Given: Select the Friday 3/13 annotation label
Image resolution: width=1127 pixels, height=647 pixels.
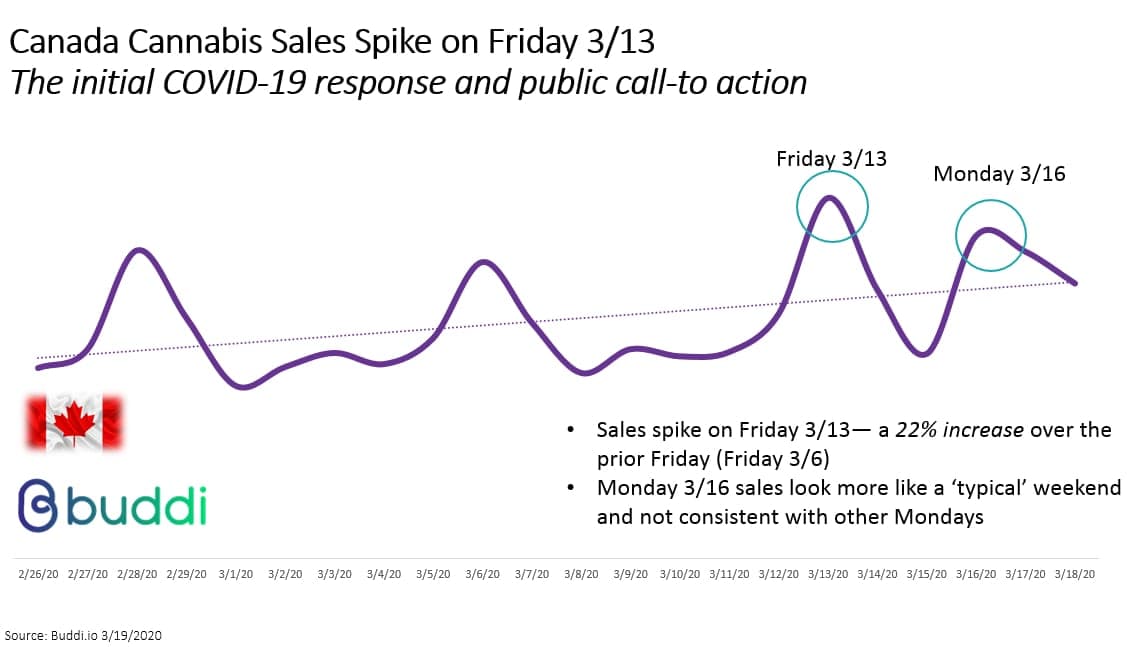Looking at the screenshot, I should [x=831, y=158].
